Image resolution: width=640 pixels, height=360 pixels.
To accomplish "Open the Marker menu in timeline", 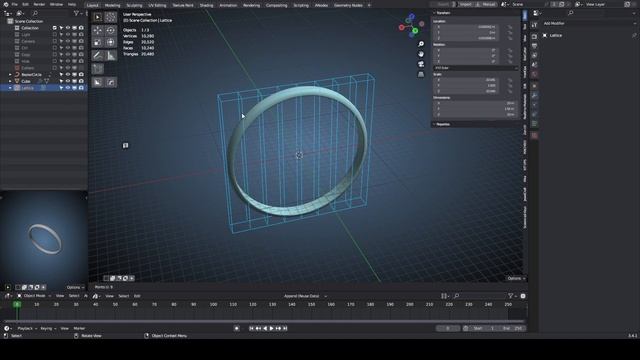I will pyautogui.click(x=79, y=328).
